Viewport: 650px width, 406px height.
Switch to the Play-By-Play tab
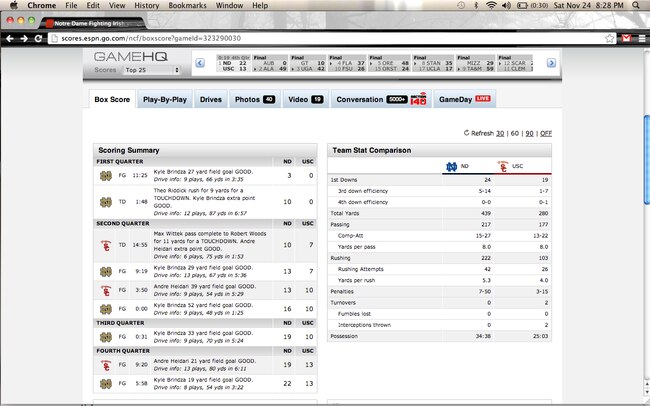(165, 100)
